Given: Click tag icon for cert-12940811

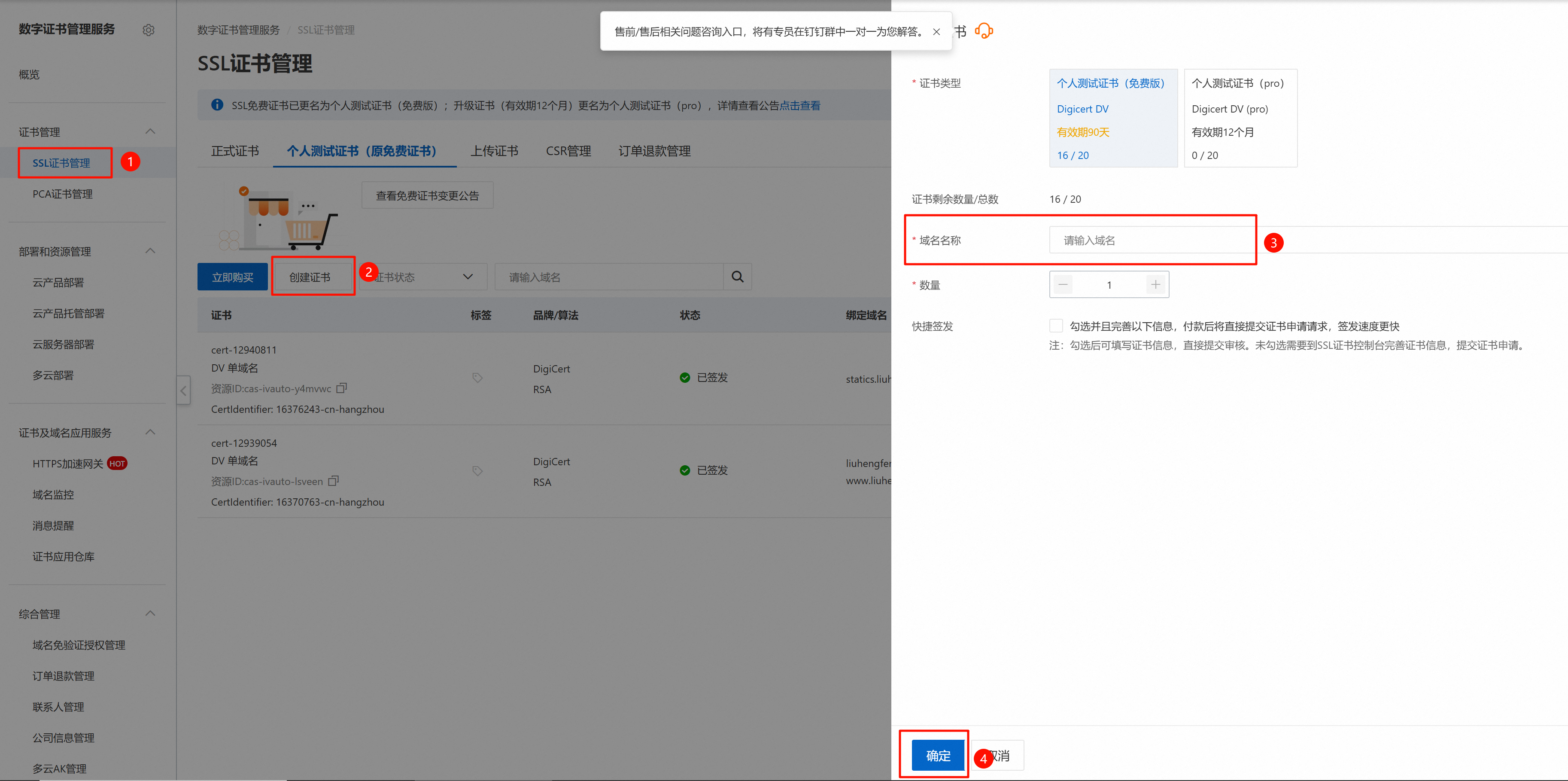Looking at the screenshot, I should tap(477, 378).
